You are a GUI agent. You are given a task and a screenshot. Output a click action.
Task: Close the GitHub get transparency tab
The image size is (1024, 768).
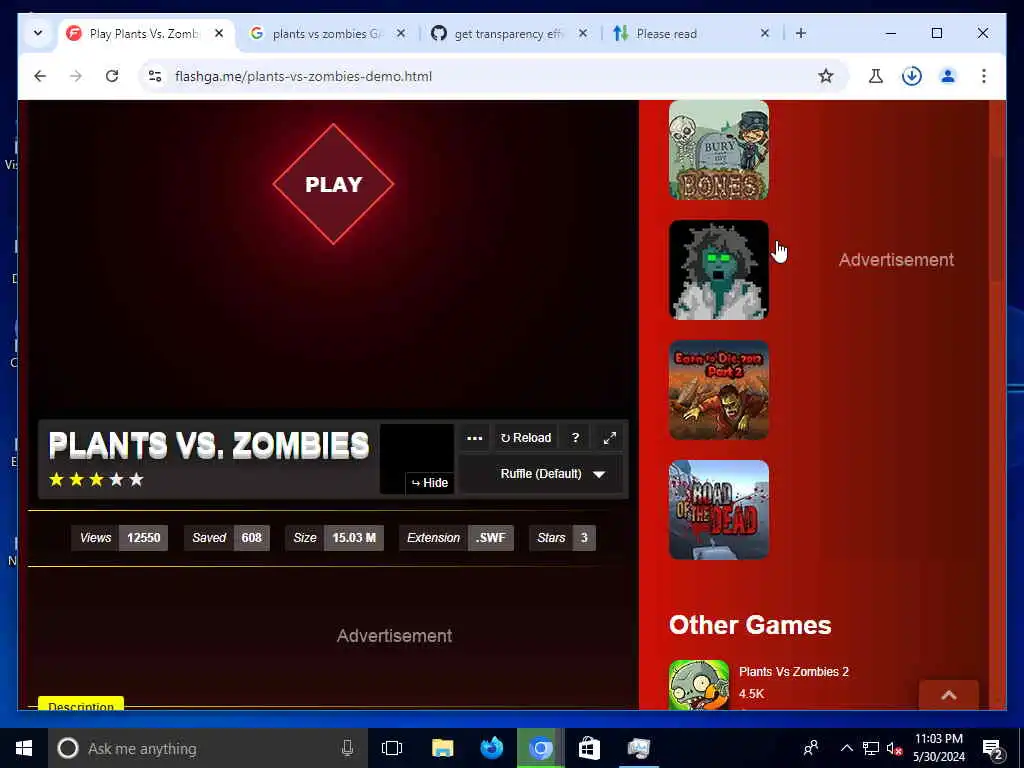pyautogui.click(x=583, y=33)
